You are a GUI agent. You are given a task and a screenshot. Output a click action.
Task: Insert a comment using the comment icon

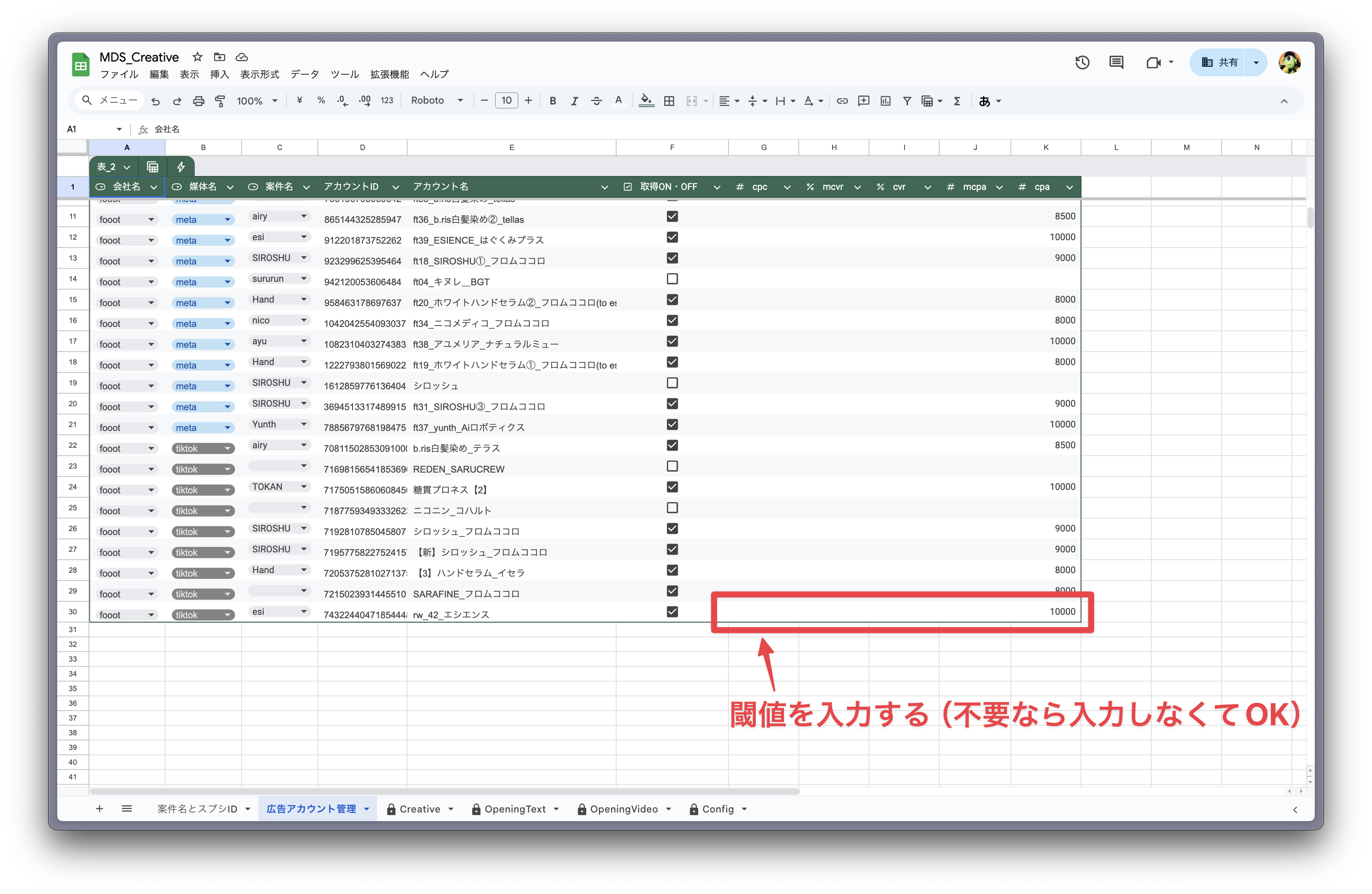(x=863, y=100)
